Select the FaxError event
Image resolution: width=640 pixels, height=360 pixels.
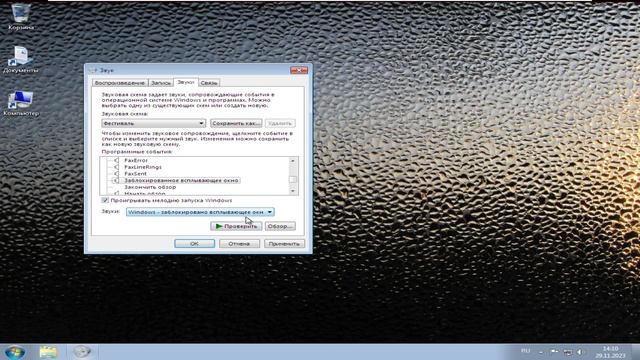[136, 160]
